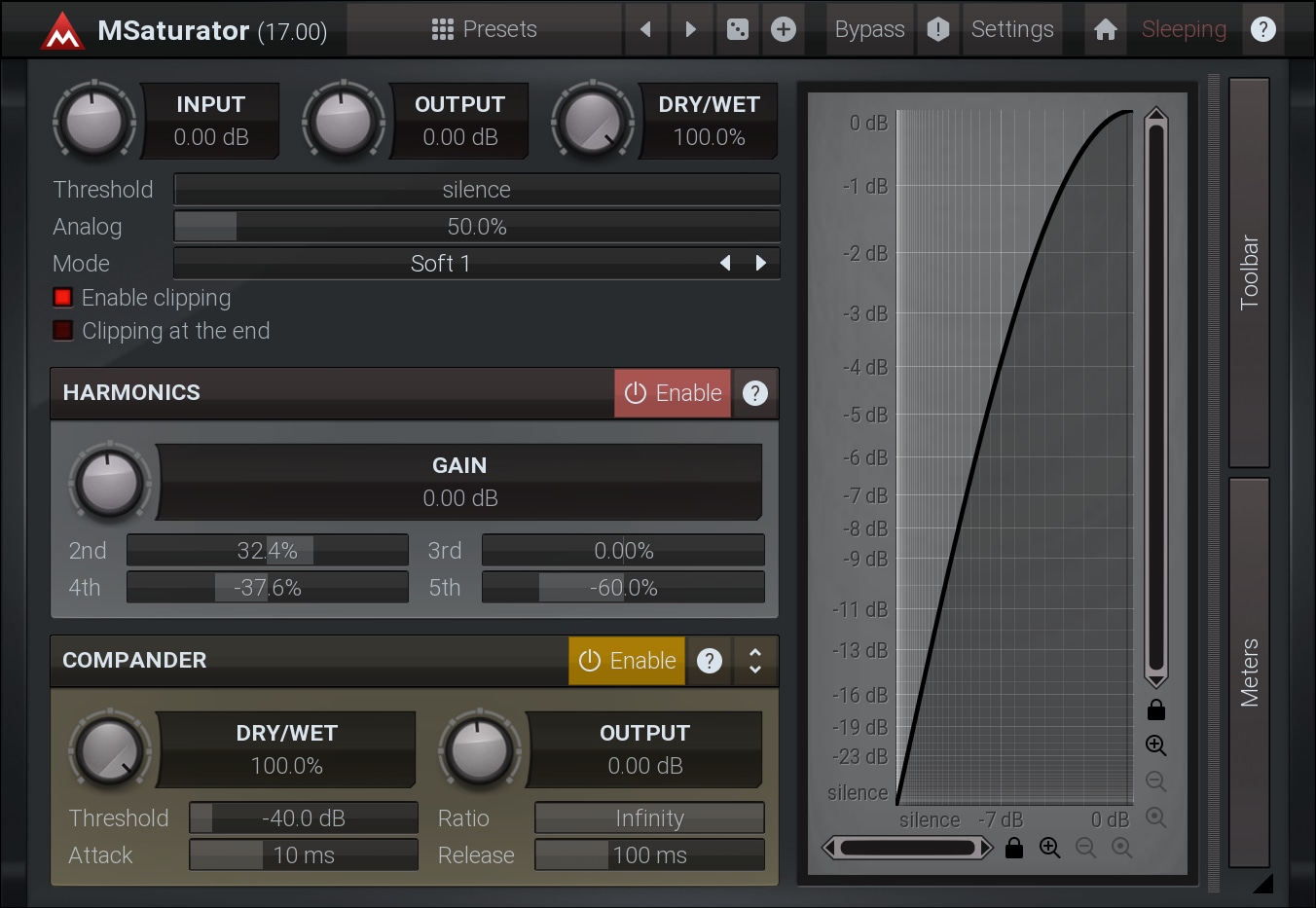The width and height of the screenshot is (1316, 908).
Task: Click the Compander Threshold value field
Action: (x=304, y=818)
